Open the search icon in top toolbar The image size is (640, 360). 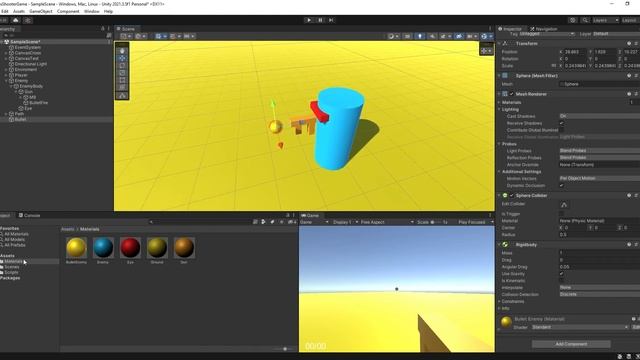tap(585, 20)
